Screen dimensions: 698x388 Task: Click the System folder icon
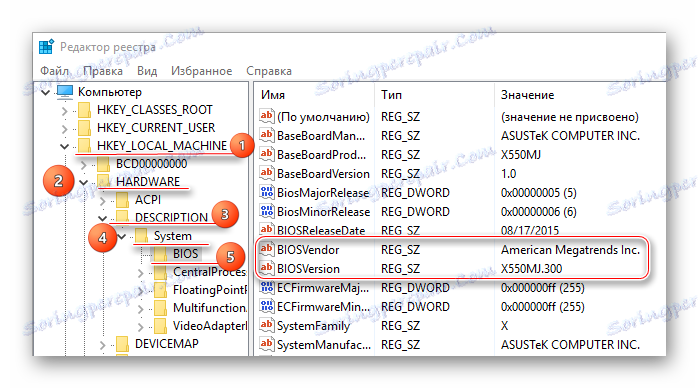point(142,236)
